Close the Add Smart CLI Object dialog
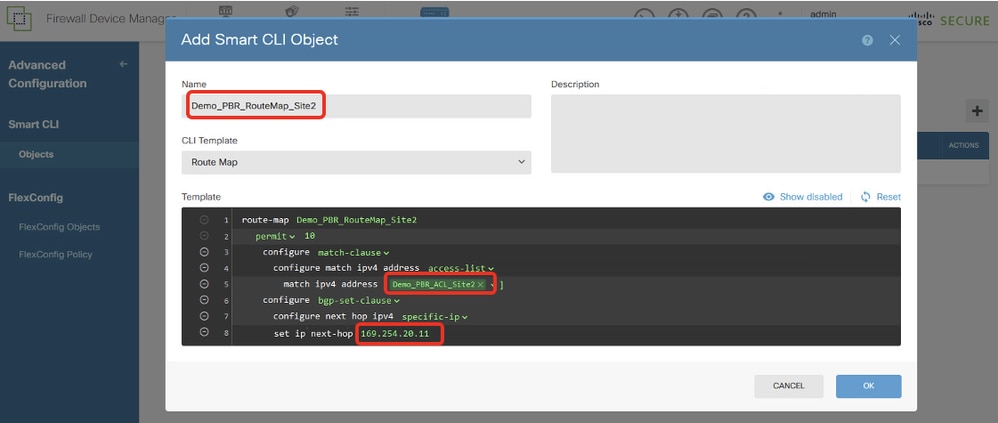Viewport: 998px width, 423px height. pos(895,40)
